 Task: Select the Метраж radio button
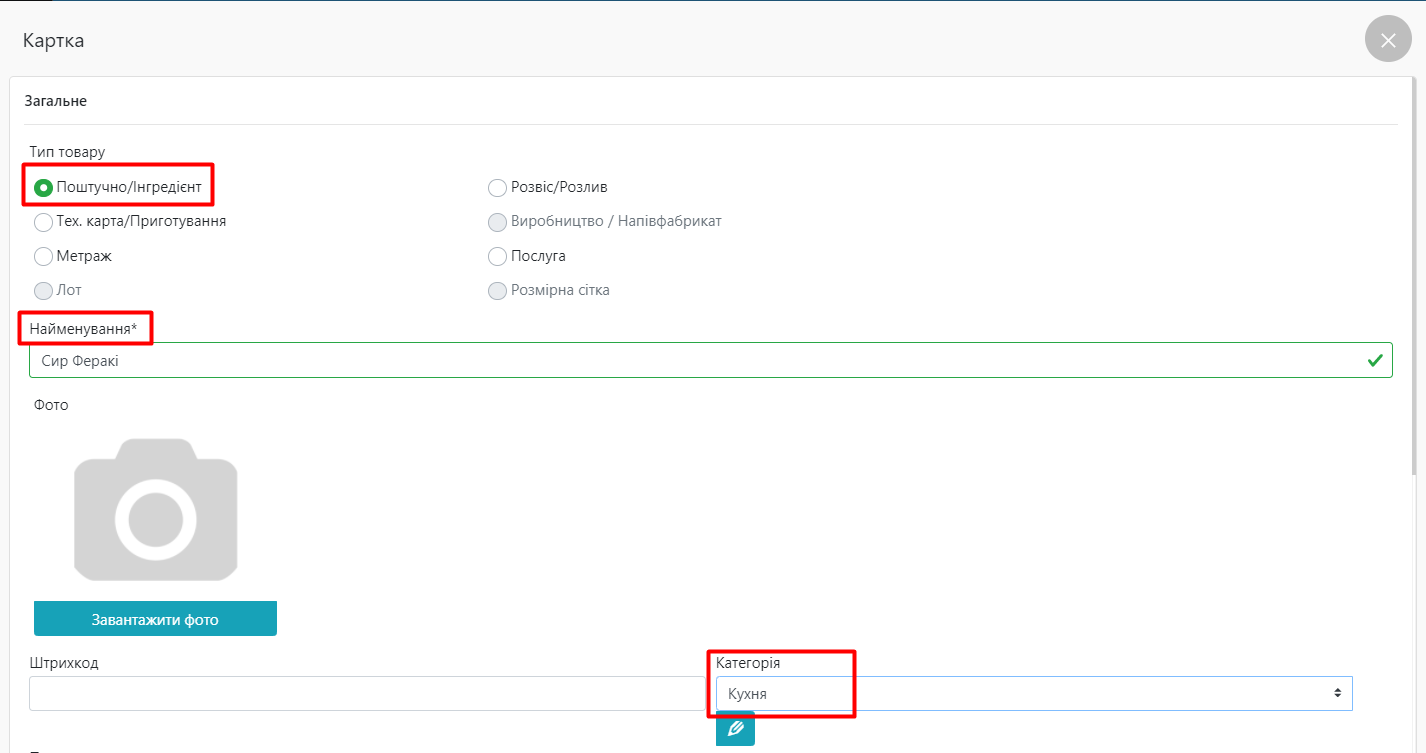click(44, 257)
